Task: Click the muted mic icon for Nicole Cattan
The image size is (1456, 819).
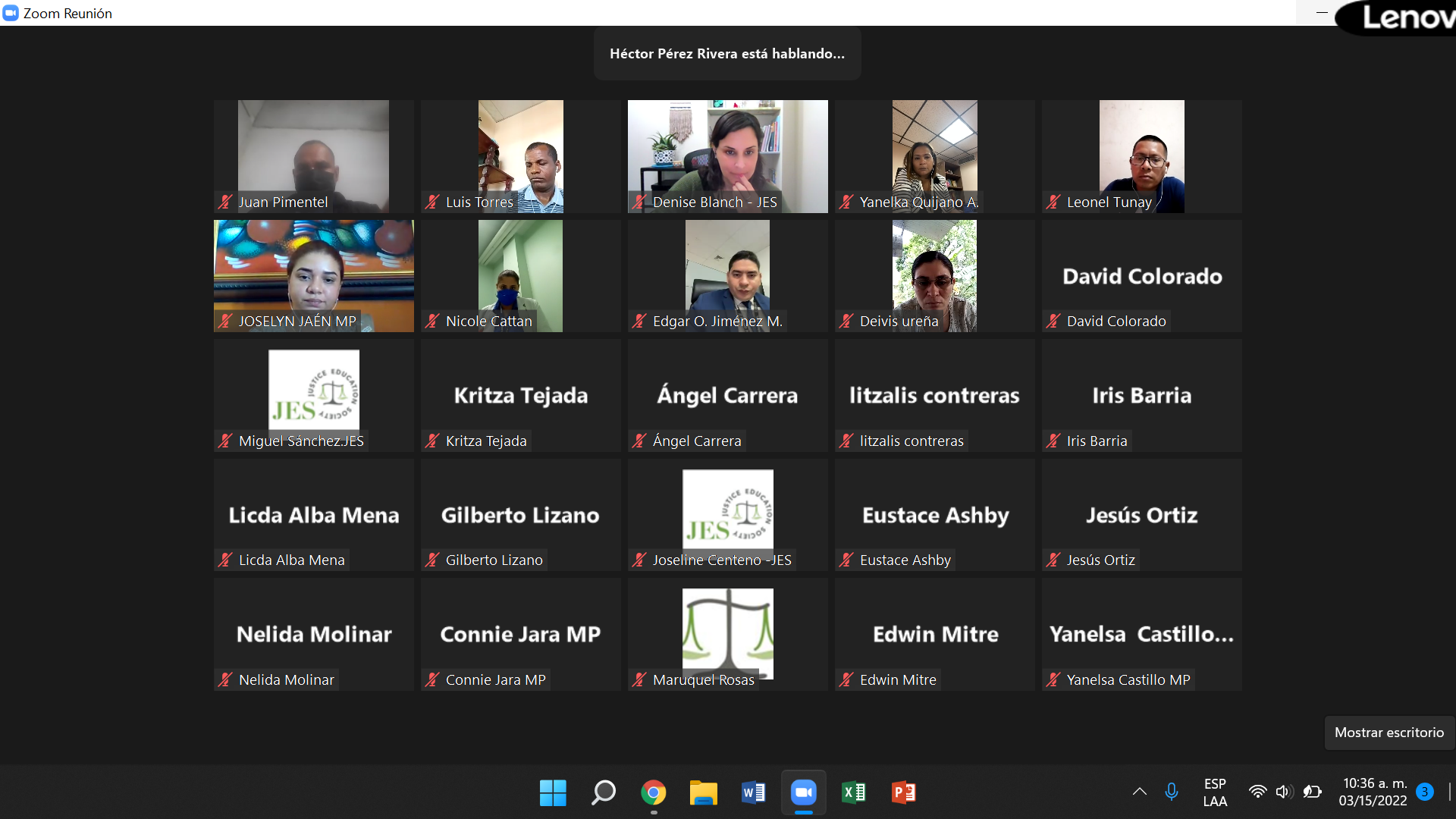Action: (x=432, y=321)
